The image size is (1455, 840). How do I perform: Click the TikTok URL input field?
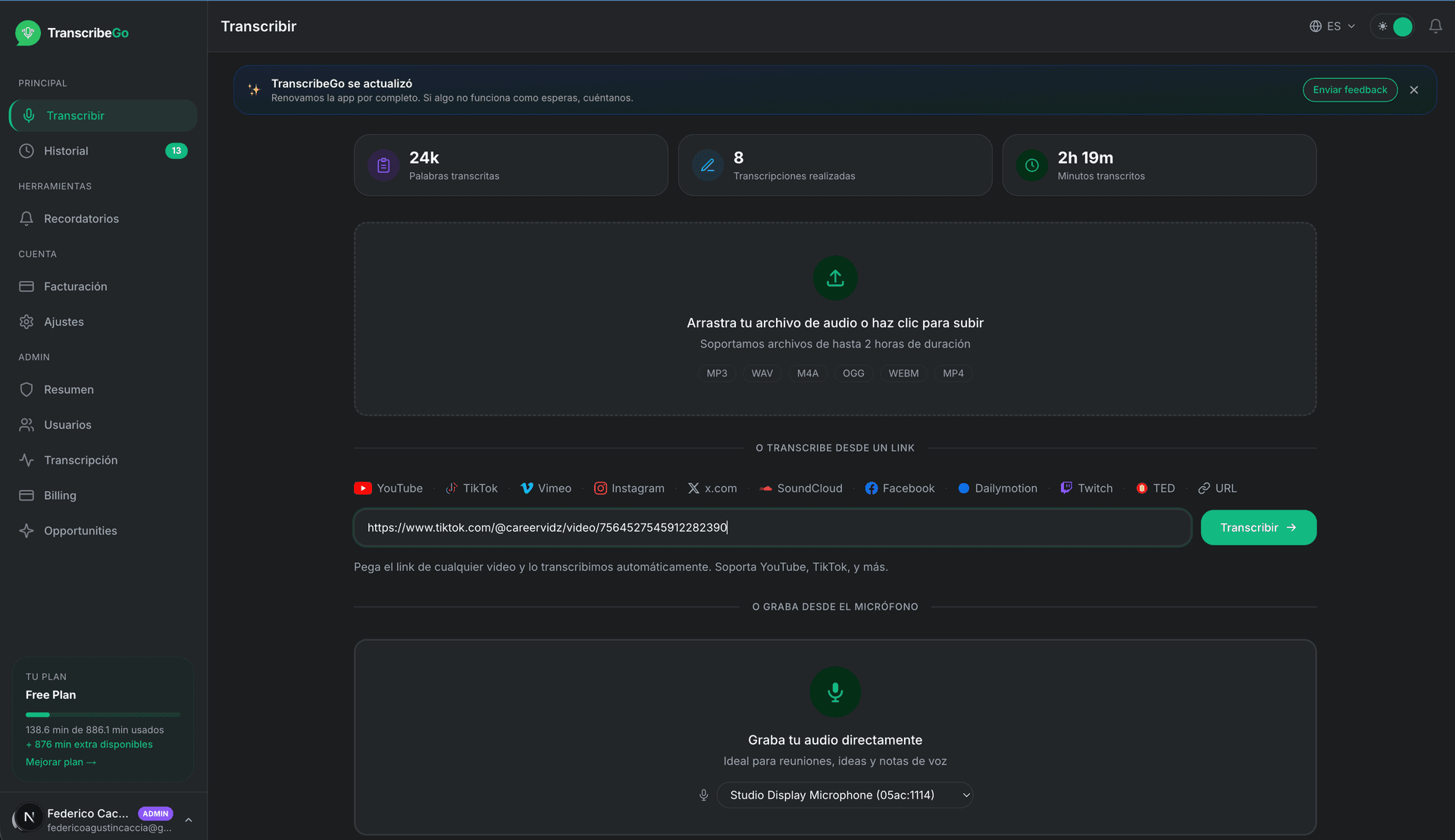pyautogui.click(x=771, y=528)
